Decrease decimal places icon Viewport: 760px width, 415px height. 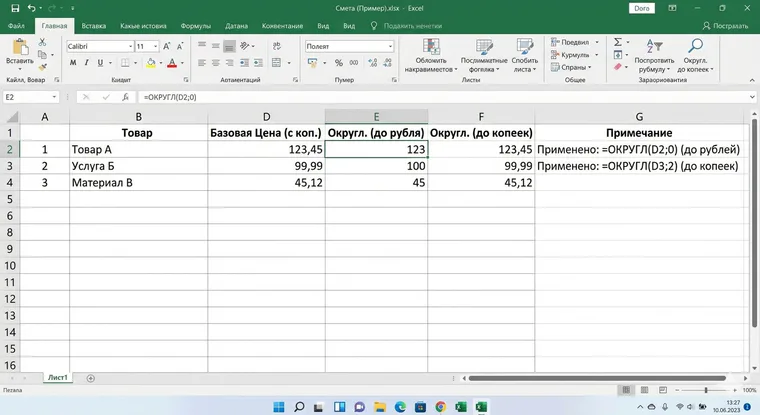(x=387, y=63)
